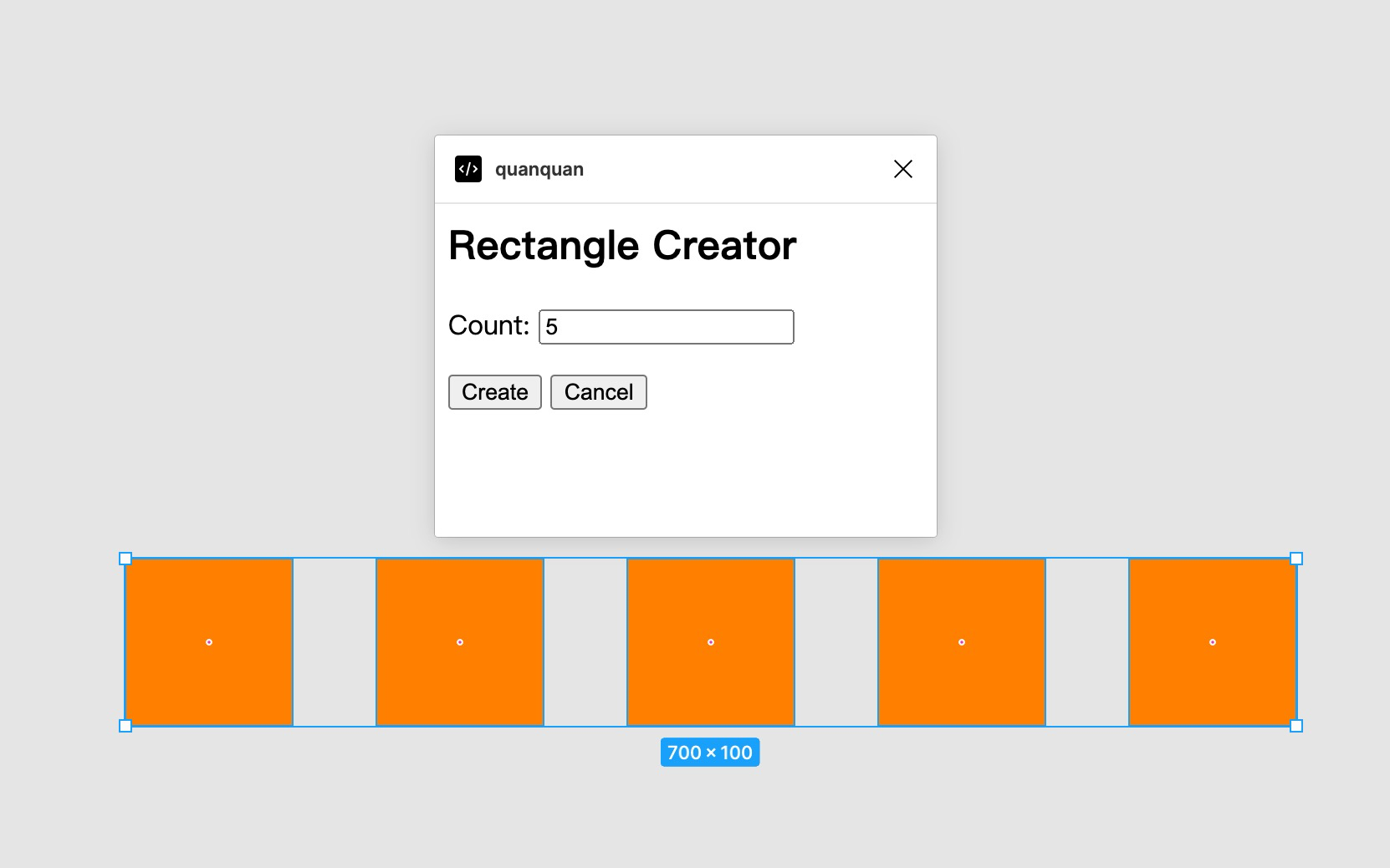Click the top-right selection resize handle
Viewport: 1390px width, 868px height.
coord(1296,559)
